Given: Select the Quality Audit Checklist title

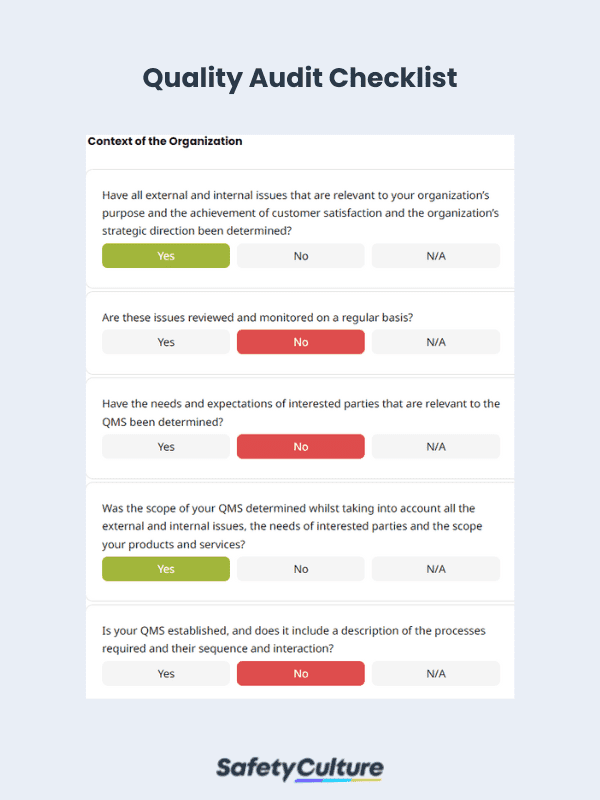Looking at the screenshot, I should (x=300, y=78).
